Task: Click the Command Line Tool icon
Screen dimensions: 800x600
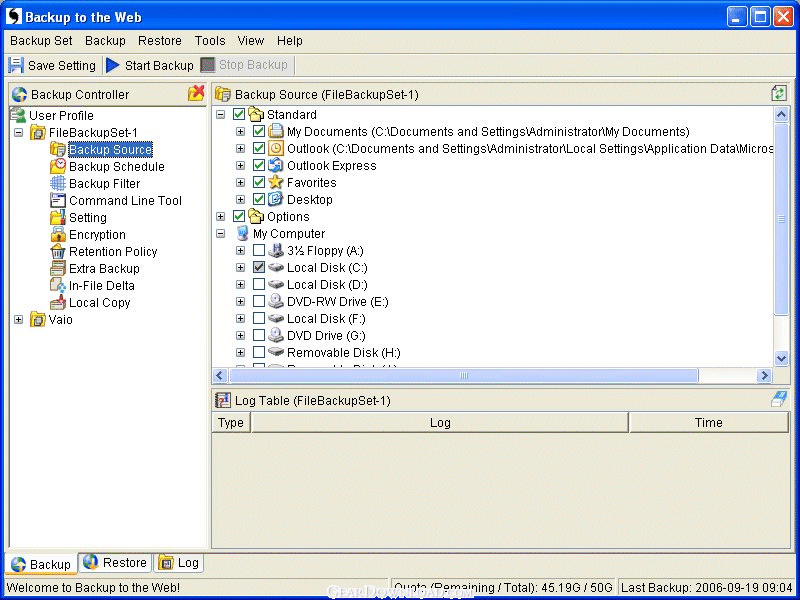Action: pyautogui.click(x=58, y=201)
